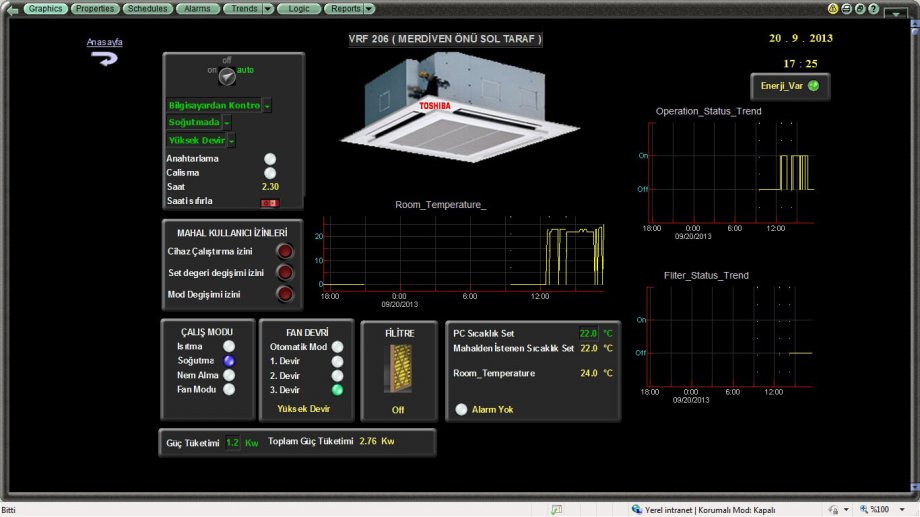This screenshot has height=517, width=920.
Task: Click Mahalden İstenen Sıcaklık Set 22.0 value
Action: click(588, 348)
